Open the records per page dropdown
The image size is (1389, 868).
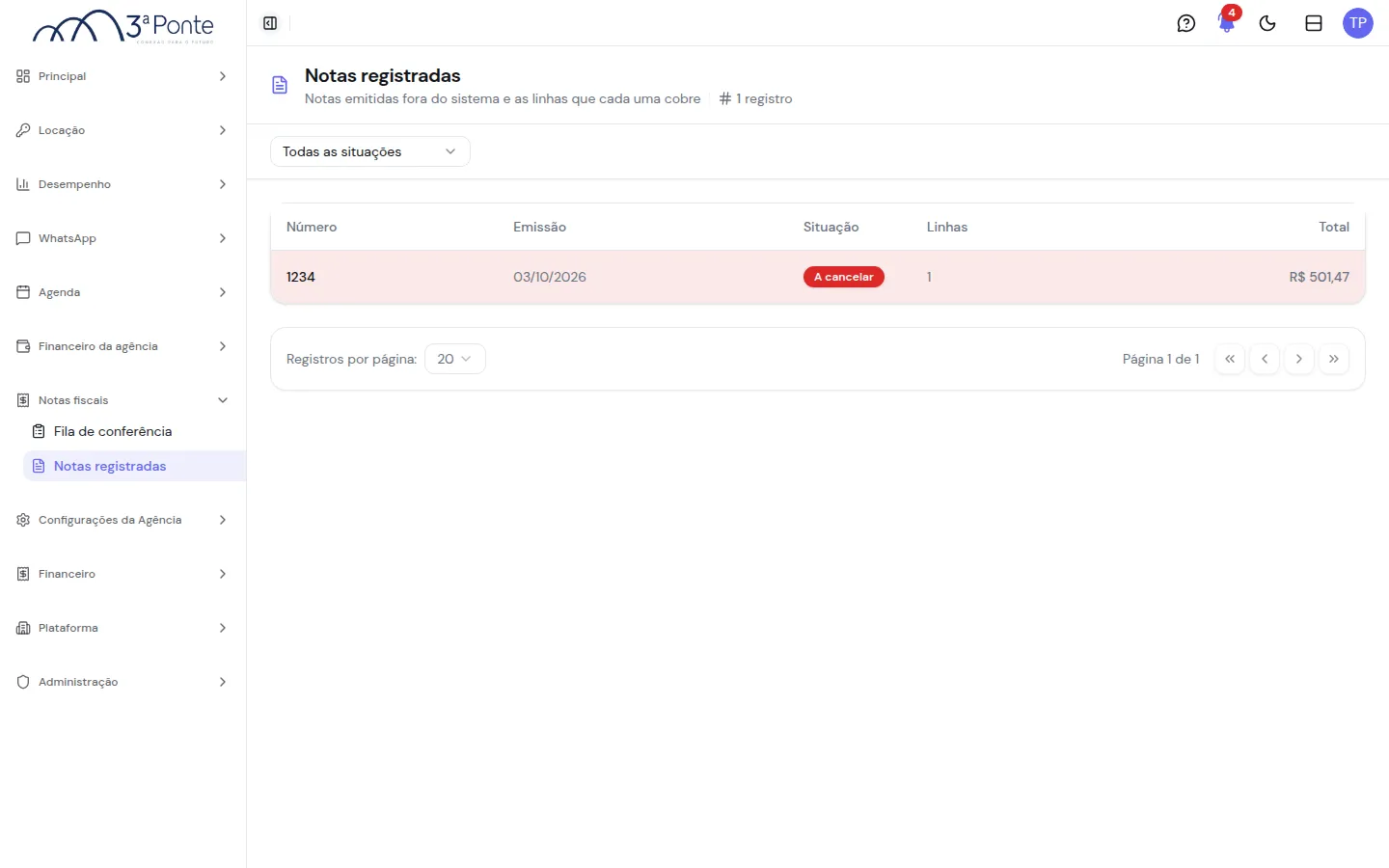pos(455,359)
